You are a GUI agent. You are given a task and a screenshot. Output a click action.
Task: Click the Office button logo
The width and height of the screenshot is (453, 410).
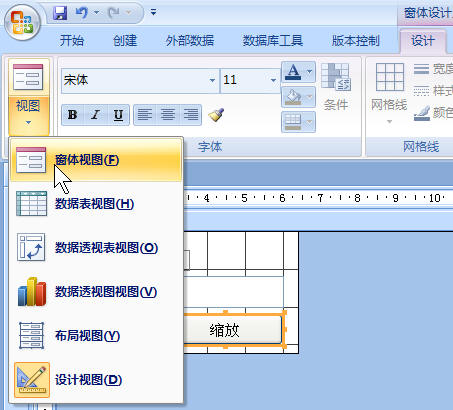(22, 22)
